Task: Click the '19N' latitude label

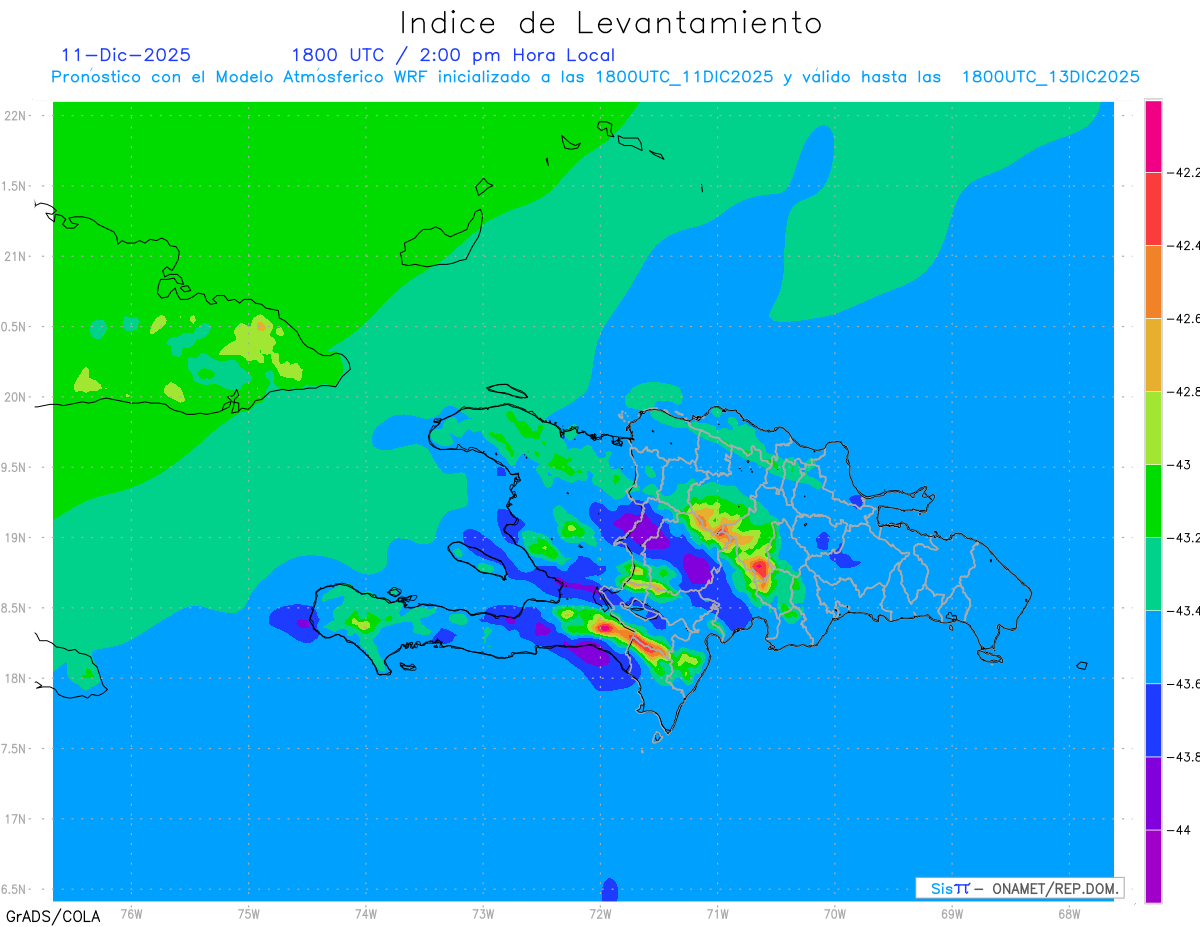Action: click(x=17, y=537)
